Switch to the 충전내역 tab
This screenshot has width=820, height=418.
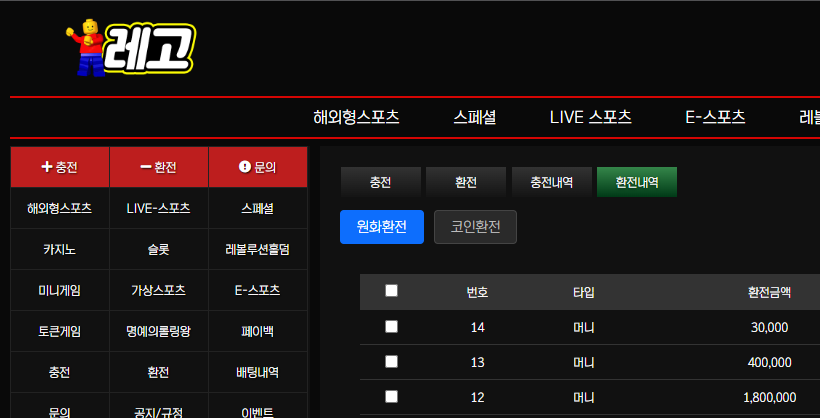coord(552,182)
